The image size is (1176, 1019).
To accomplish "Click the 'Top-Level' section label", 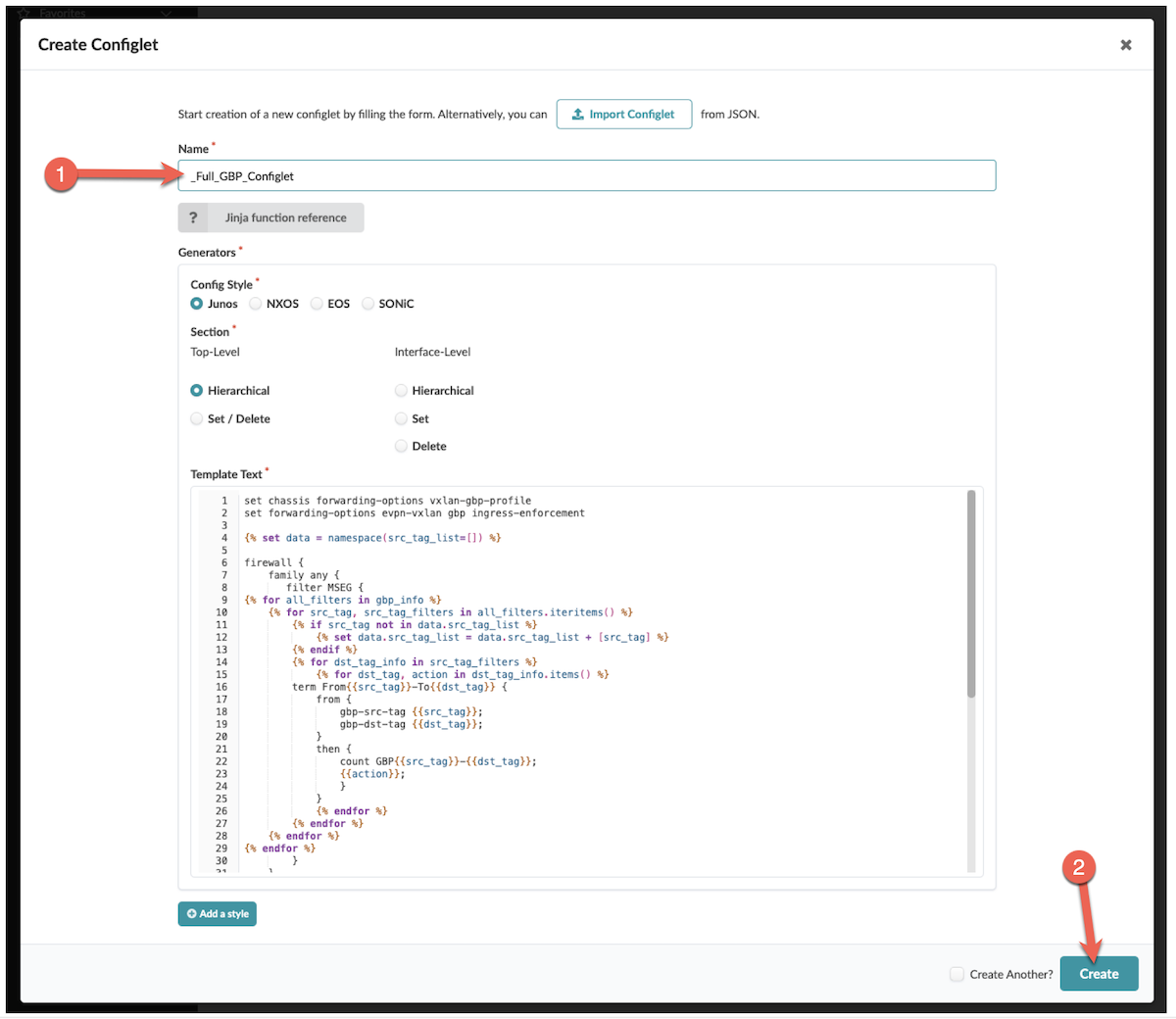I will pyautogui.click(x=216, y=353).
